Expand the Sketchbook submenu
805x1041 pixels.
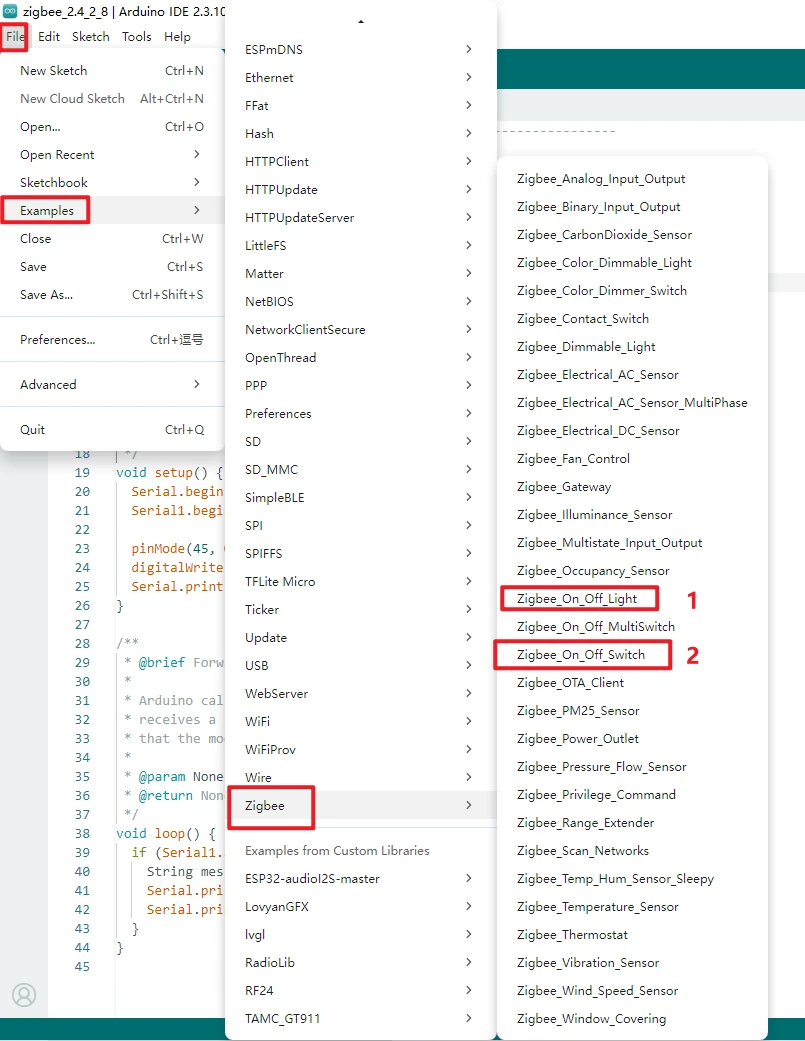coord(112,182)
